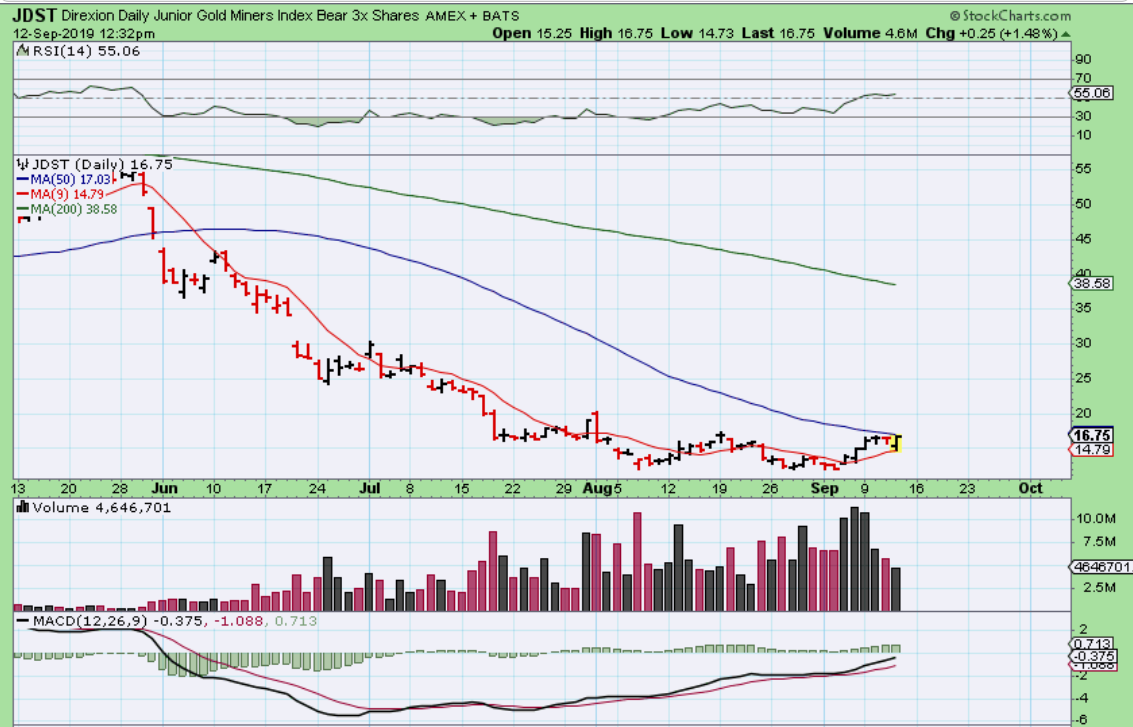Click the 12-Sep-2019 12:32pm timestamp
Viewport: 1133px width, 727px height.
pyautogui.click(x=84, y=33)
